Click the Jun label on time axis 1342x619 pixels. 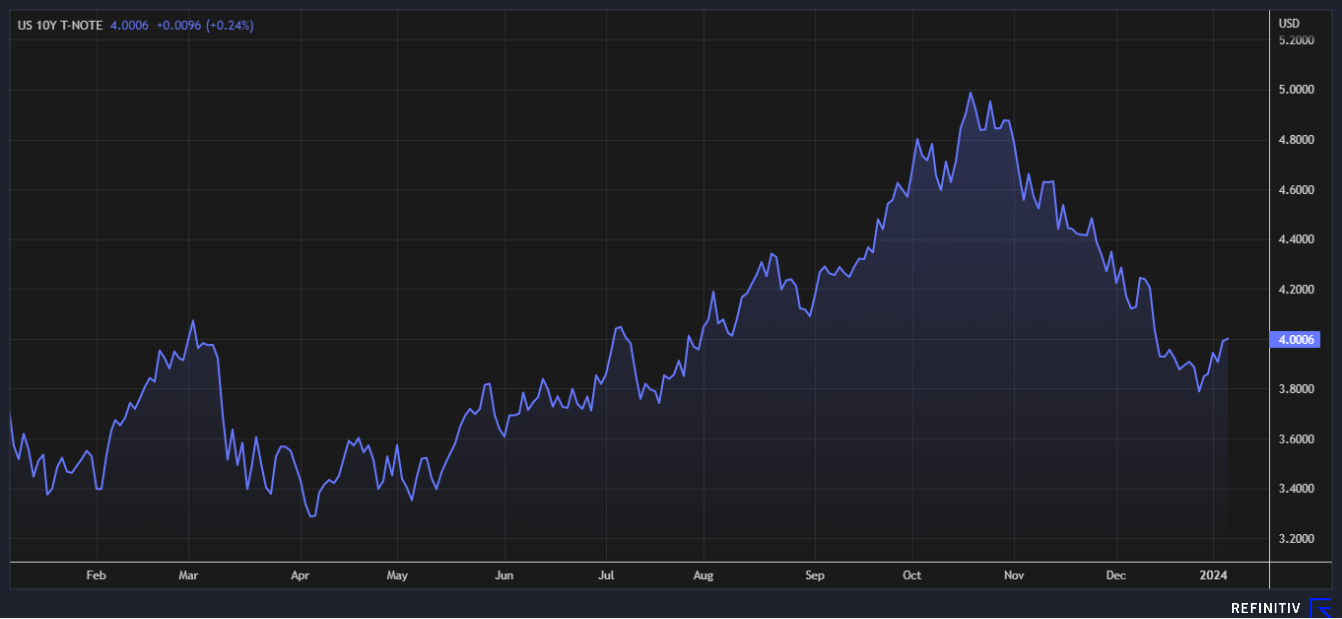pyautogui.click(x=504, y=576)
